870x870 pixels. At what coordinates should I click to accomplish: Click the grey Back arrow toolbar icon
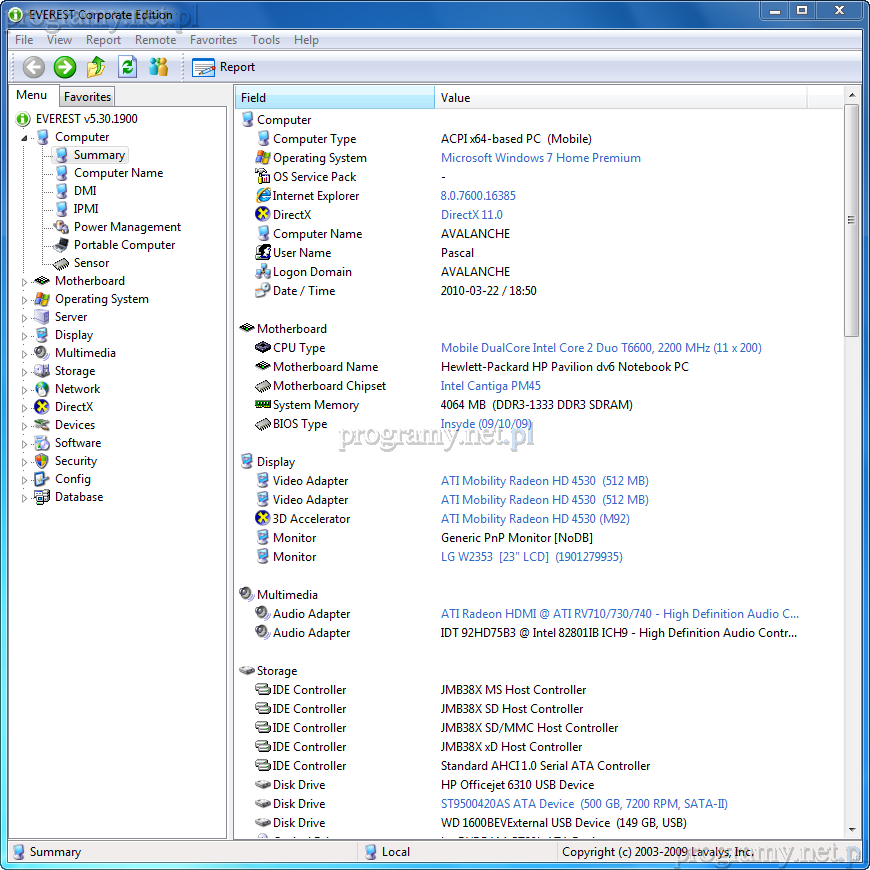[x=34, y=67]
